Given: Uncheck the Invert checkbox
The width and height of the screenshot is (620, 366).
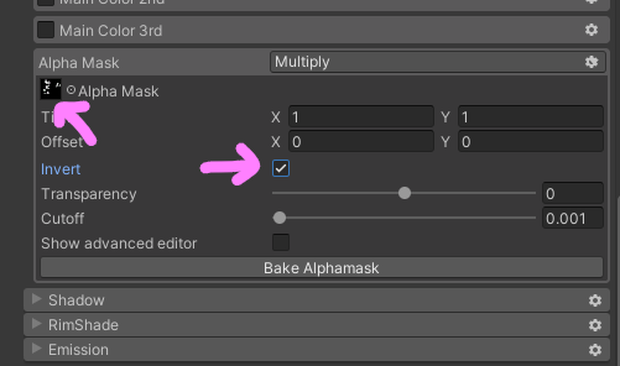Looking at the screenshot, I should tap(281, 168).
